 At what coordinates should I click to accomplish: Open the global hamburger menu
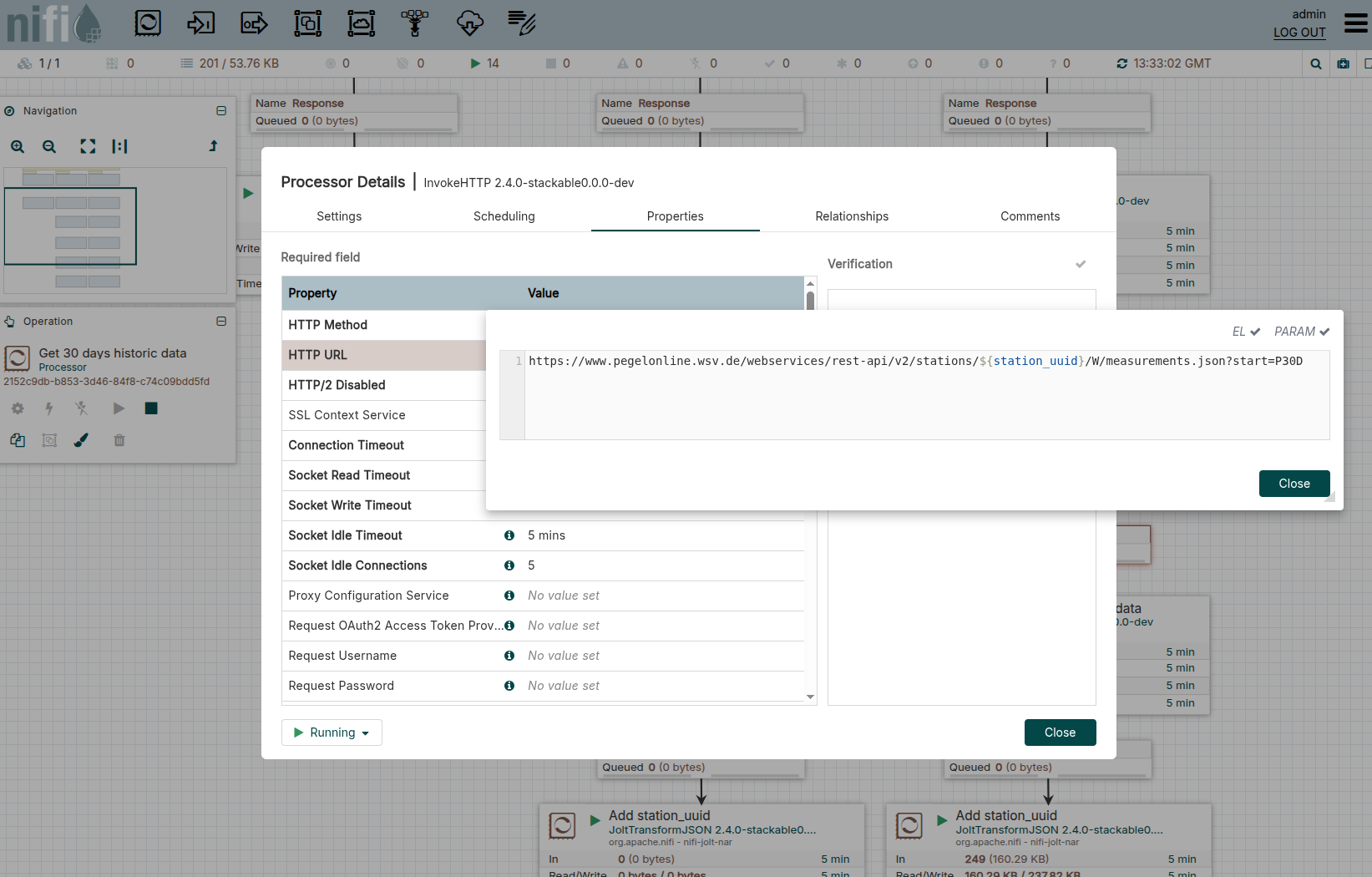(x=1355, y=23)
